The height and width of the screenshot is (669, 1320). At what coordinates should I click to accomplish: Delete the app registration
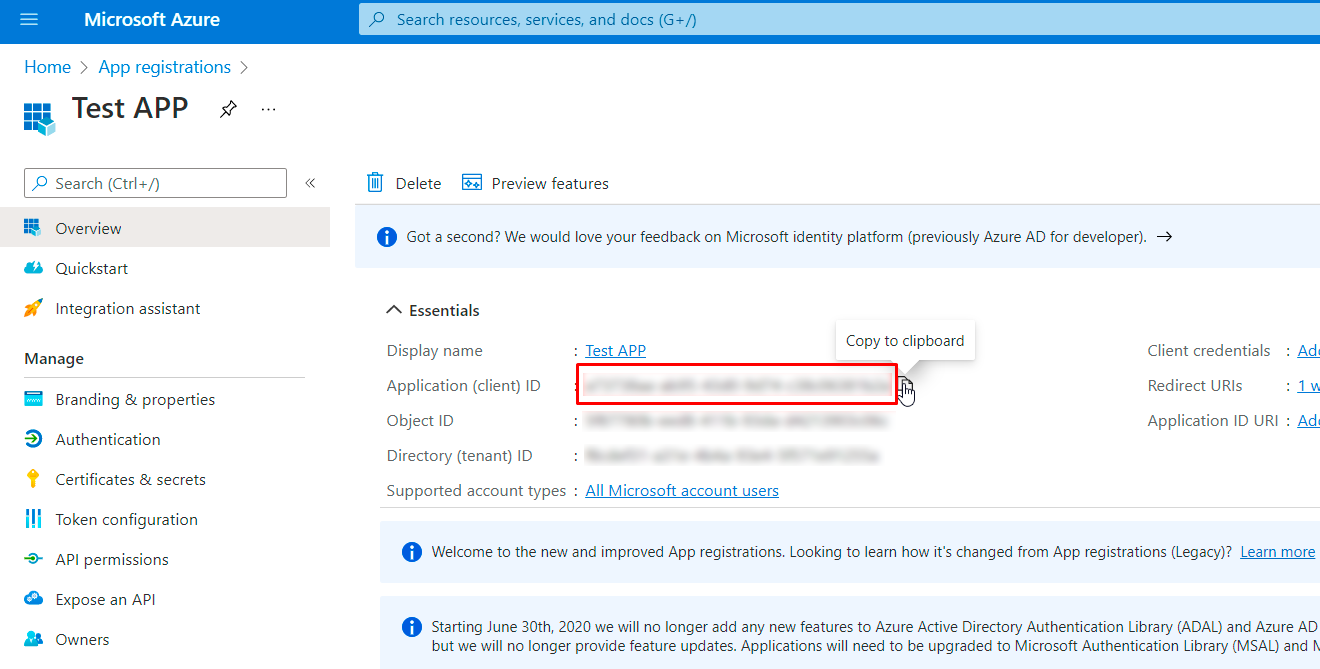click(404, 183)
